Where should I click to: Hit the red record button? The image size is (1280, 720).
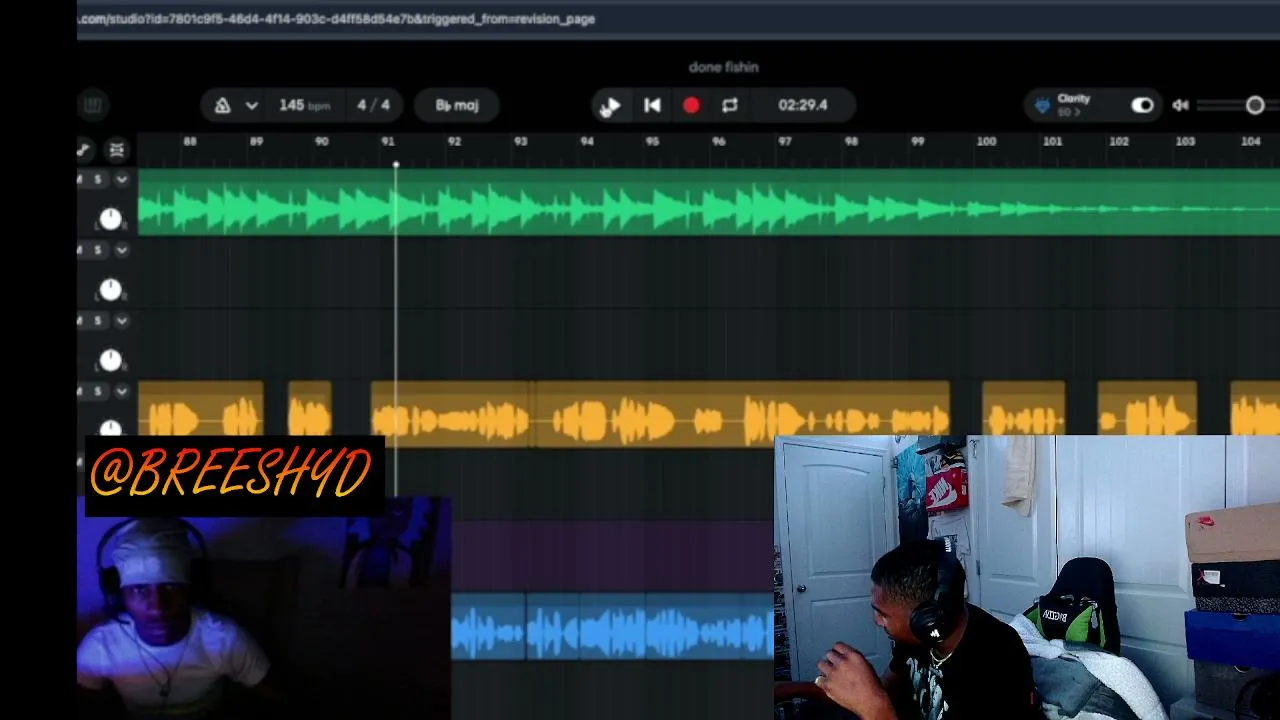click(691, 105)
